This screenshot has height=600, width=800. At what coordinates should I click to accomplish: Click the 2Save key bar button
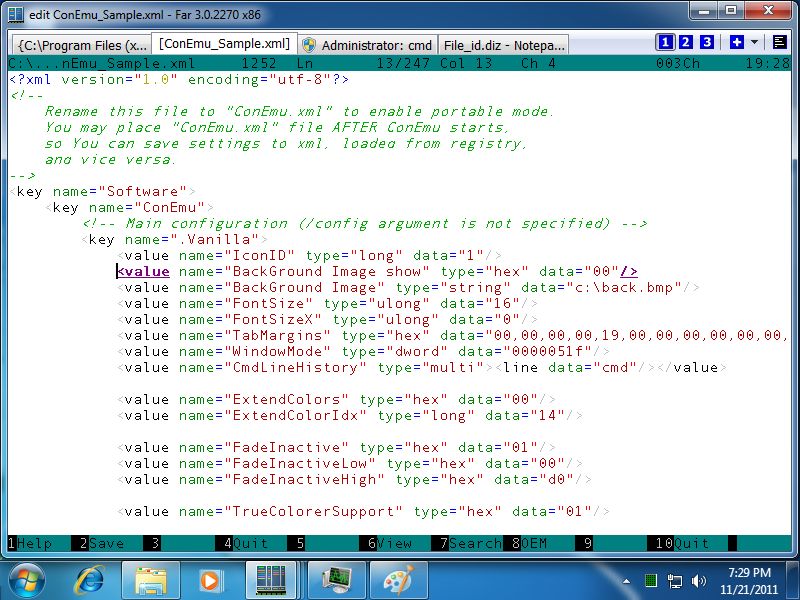tap(104, 543)
